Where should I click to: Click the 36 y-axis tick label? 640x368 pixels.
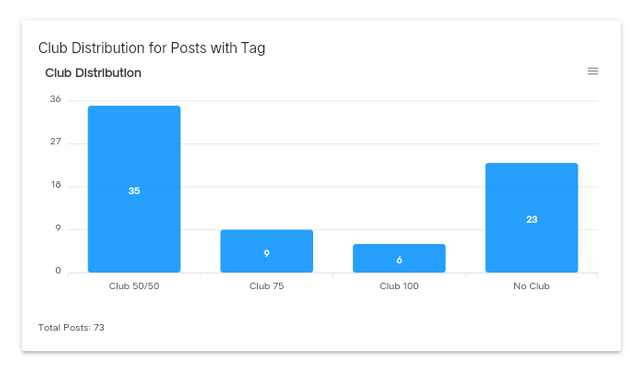56,99
